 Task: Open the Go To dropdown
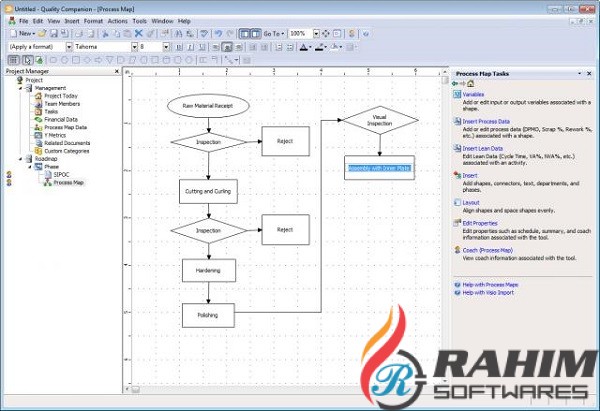tap(274, 34)
